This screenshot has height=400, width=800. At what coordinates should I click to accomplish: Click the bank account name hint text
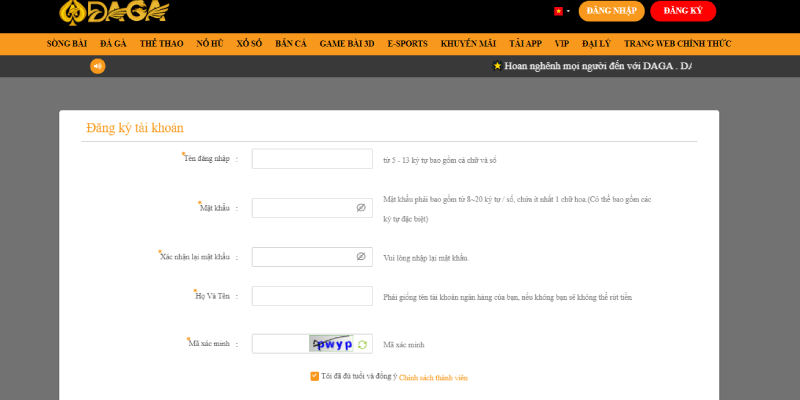508,297
